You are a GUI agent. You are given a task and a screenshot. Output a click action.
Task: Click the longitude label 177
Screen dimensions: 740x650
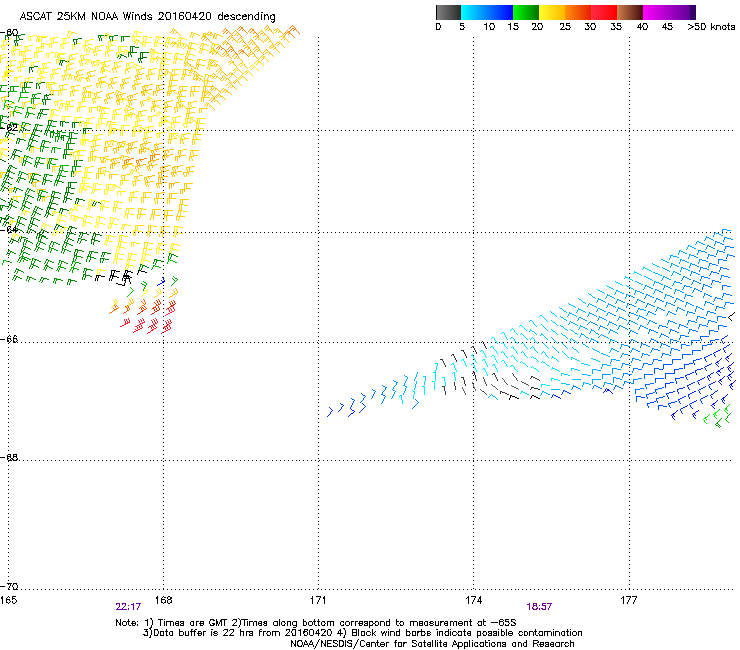[629, 600]
